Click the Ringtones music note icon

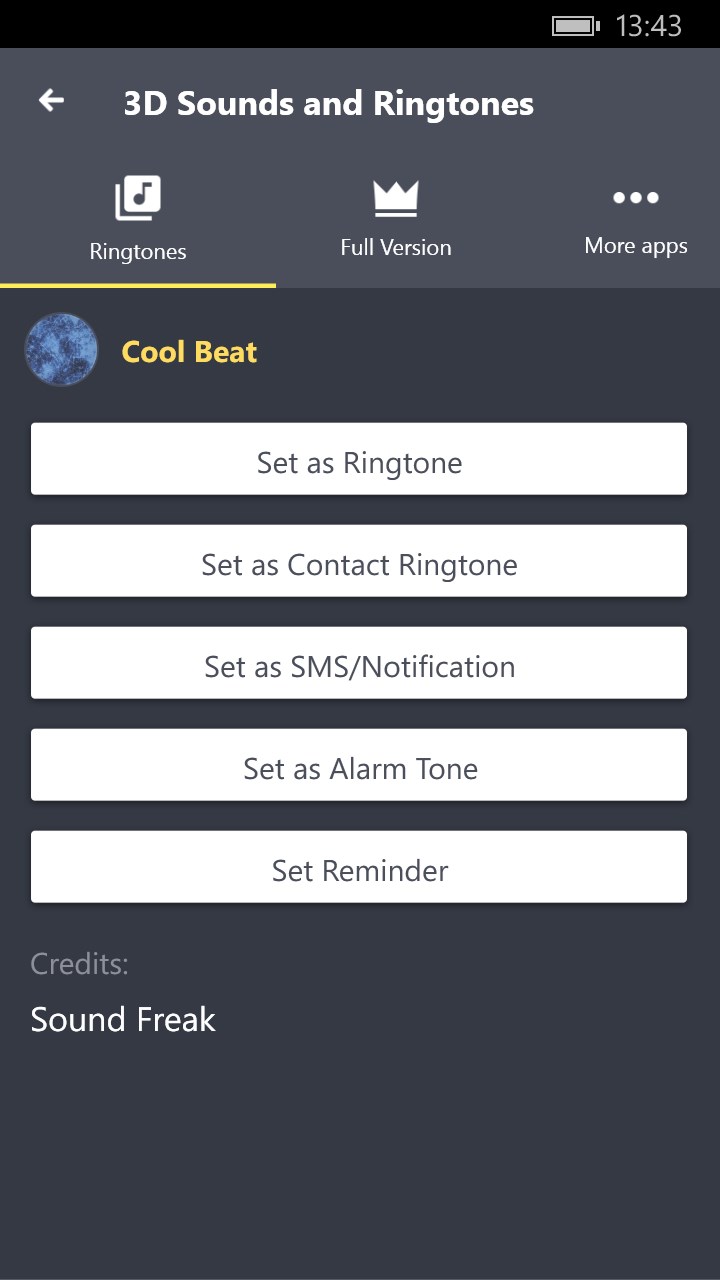(138, 197)
